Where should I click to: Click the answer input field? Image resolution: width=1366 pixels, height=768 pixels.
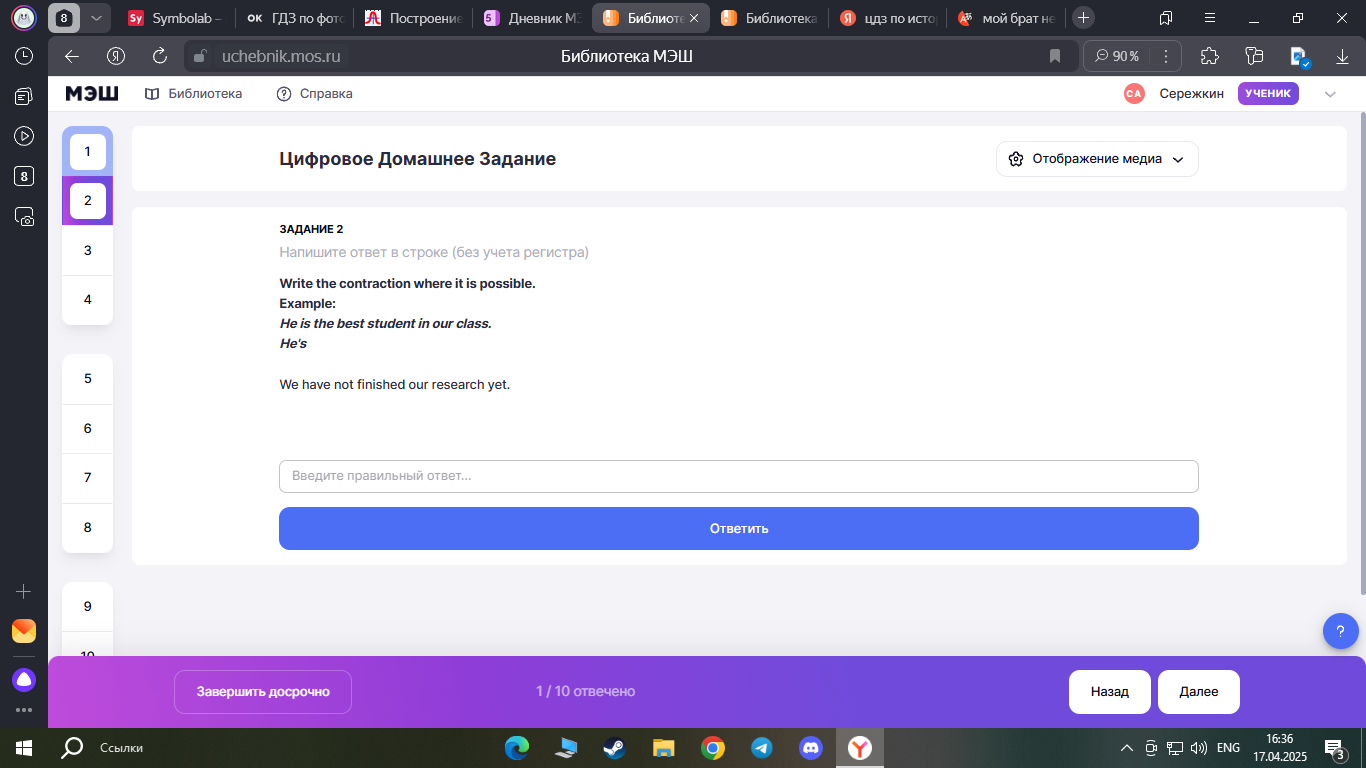tap(738, 476)
